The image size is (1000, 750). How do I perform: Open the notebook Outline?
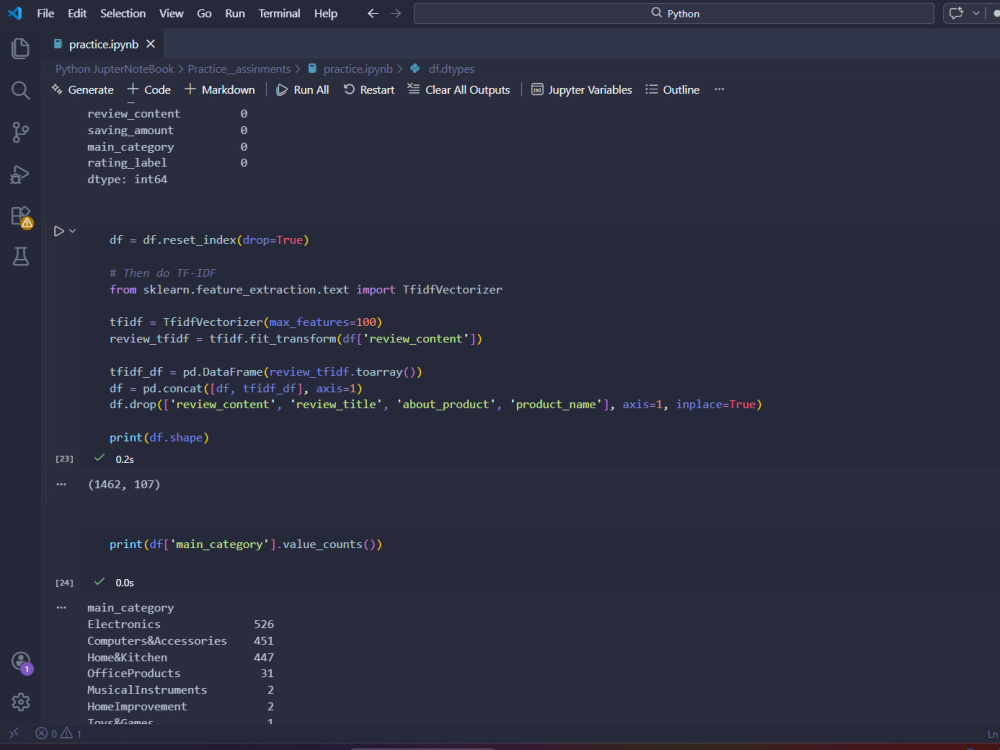[672, 90]
